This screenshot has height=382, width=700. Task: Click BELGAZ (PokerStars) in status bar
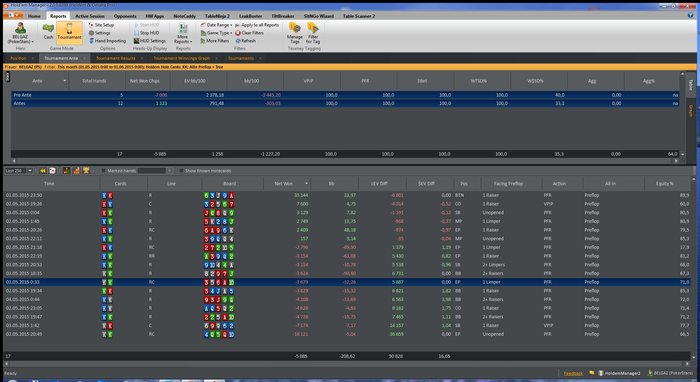pyautogui.click(x=671, y=373)
